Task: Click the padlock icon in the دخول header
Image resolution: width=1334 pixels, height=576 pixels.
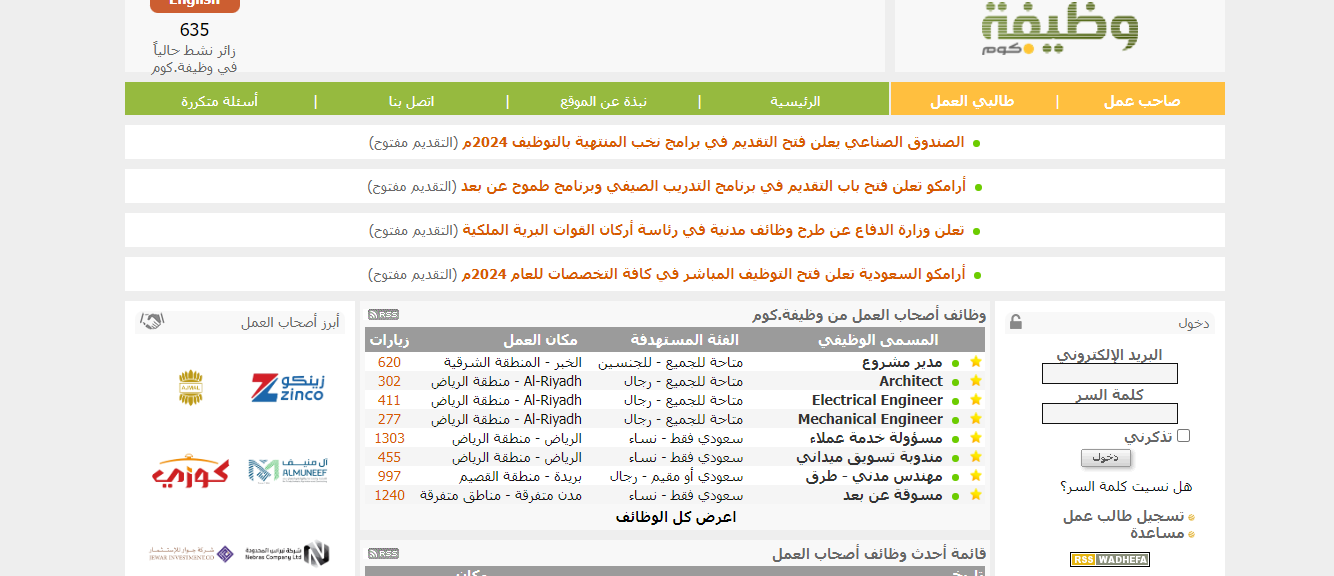Action: pyautogui.click(x=1016, y=322)
